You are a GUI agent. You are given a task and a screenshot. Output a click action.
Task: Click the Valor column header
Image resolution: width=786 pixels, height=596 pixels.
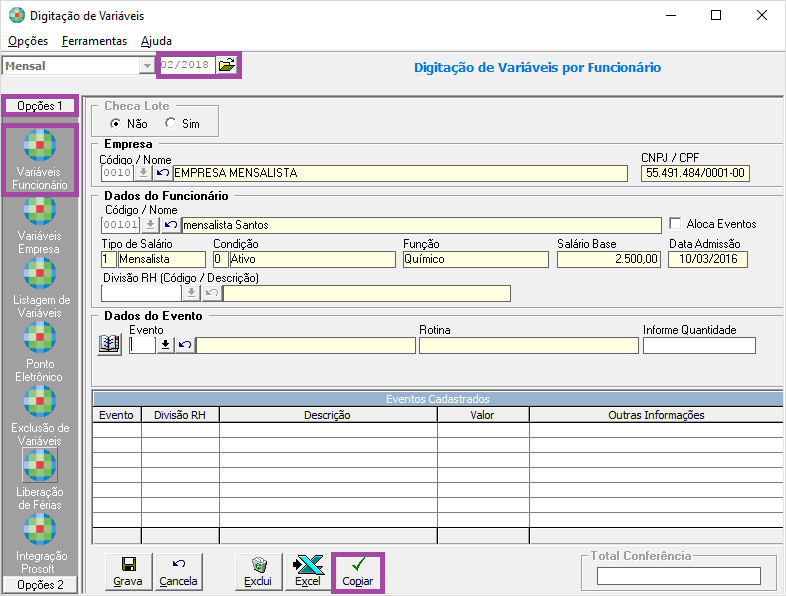point(483,415)
